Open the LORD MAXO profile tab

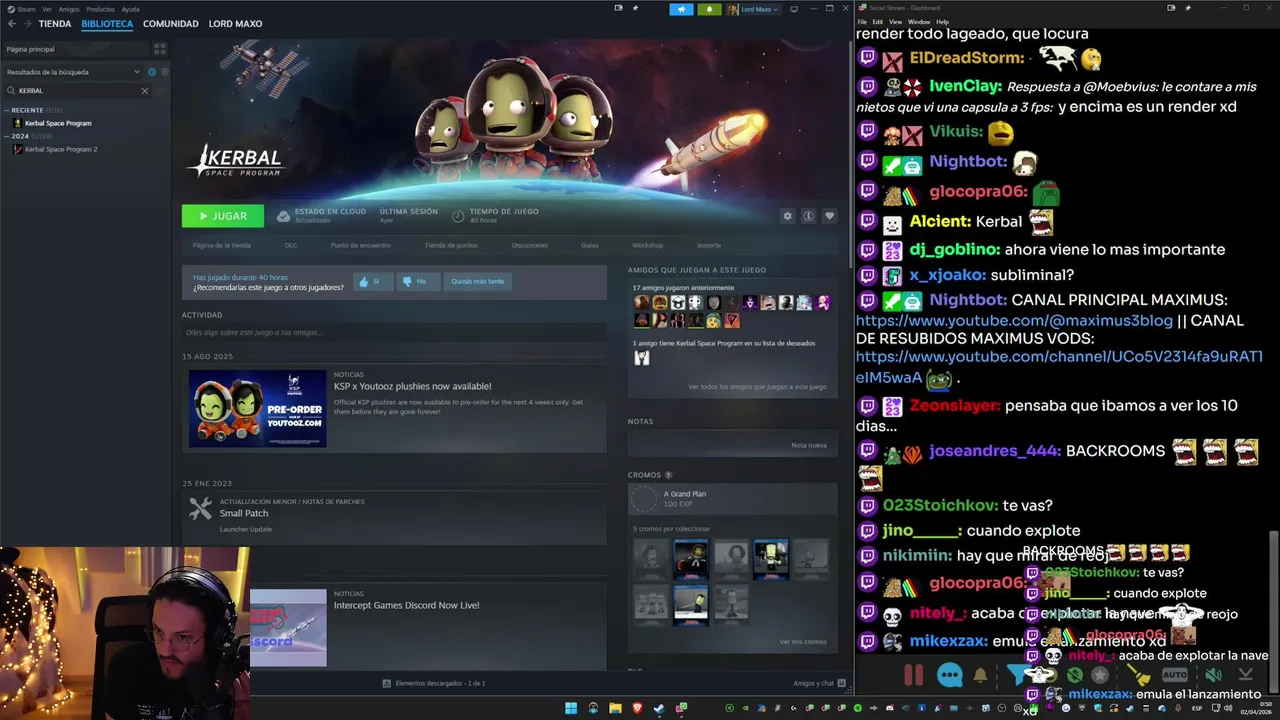[235, 24]
